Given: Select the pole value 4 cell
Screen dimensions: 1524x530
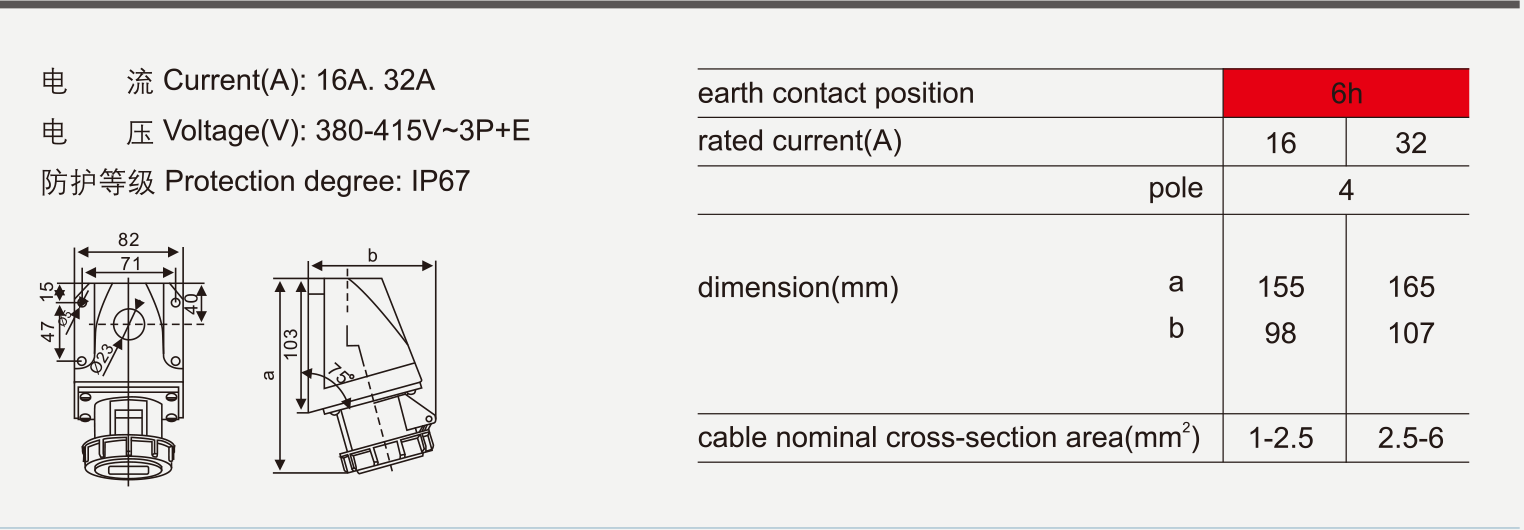Looking at the screenshot, I should [x=1346, y=190].
